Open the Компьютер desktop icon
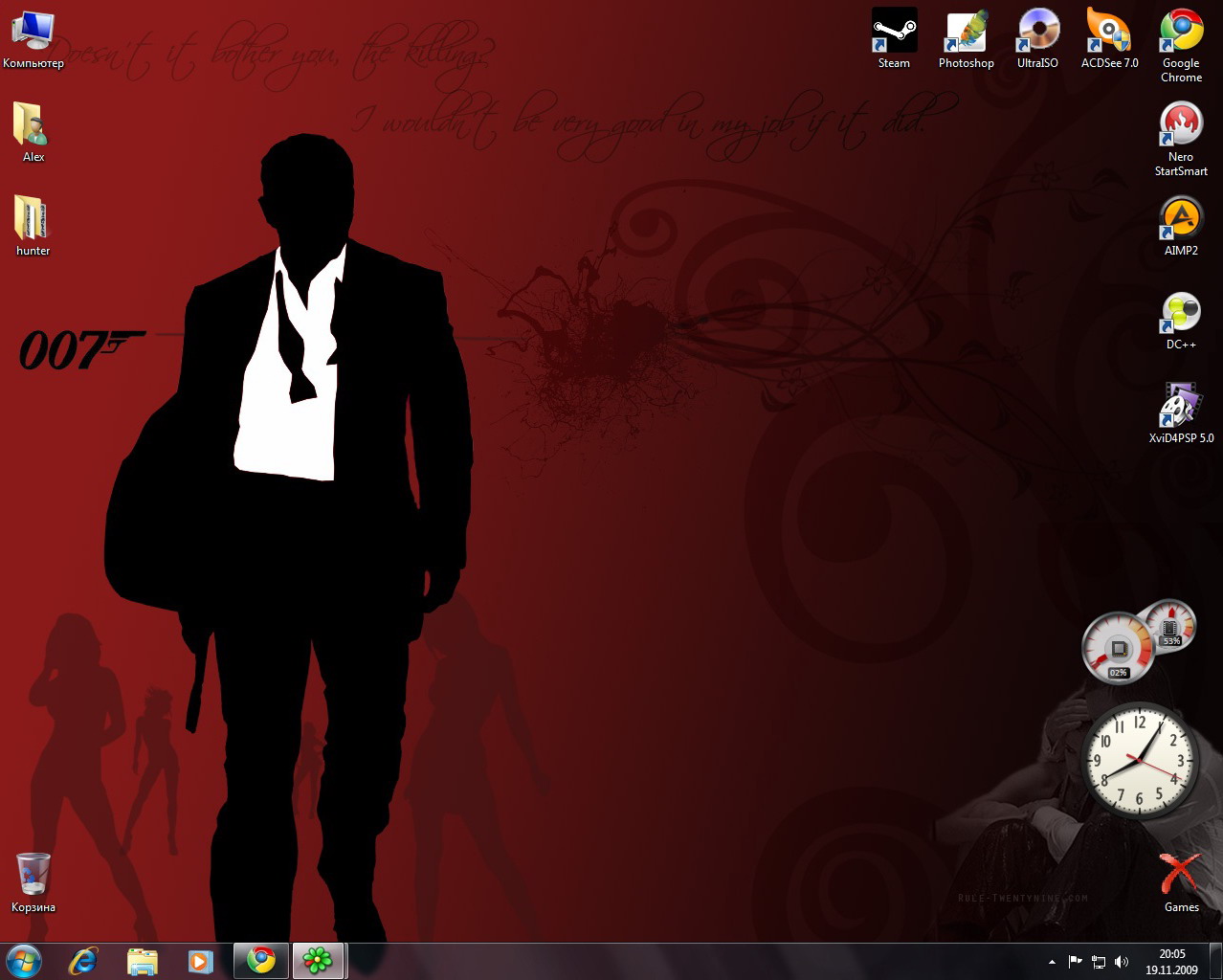This screenshot has height=980, width=1223. coord(33,39)
